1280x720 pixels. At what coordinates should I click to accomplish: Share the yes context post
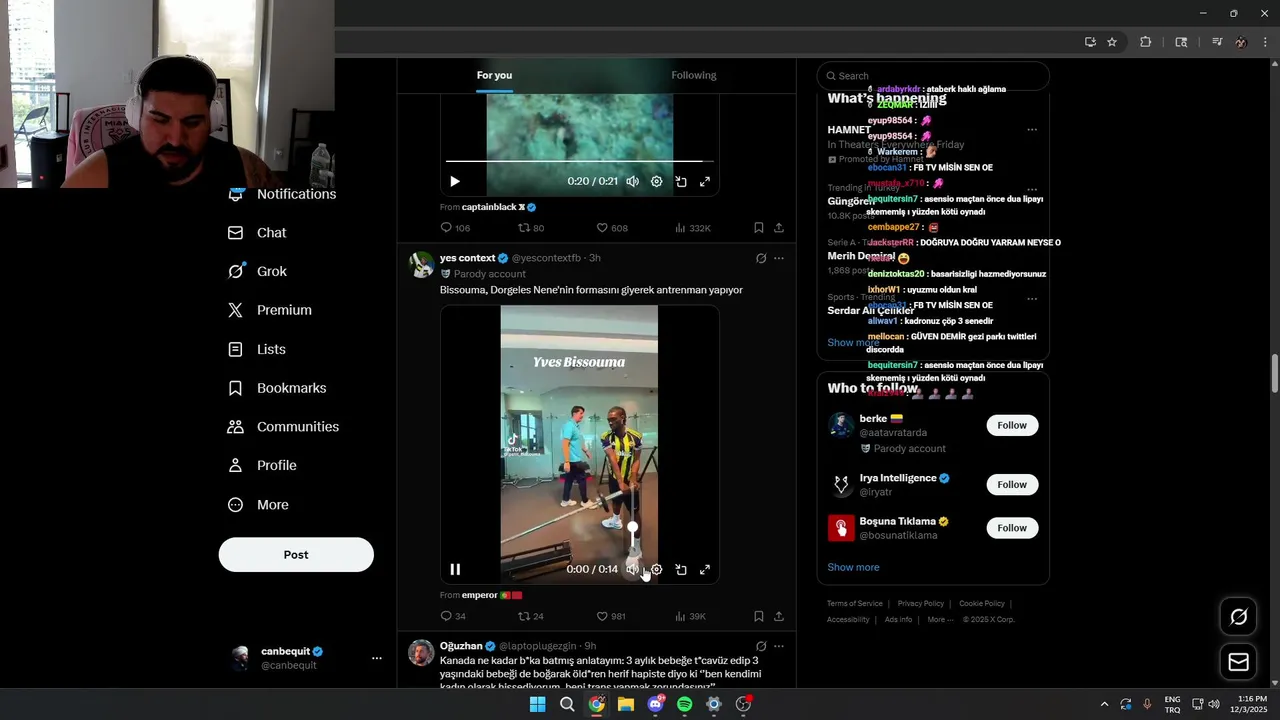pos(779,616)
